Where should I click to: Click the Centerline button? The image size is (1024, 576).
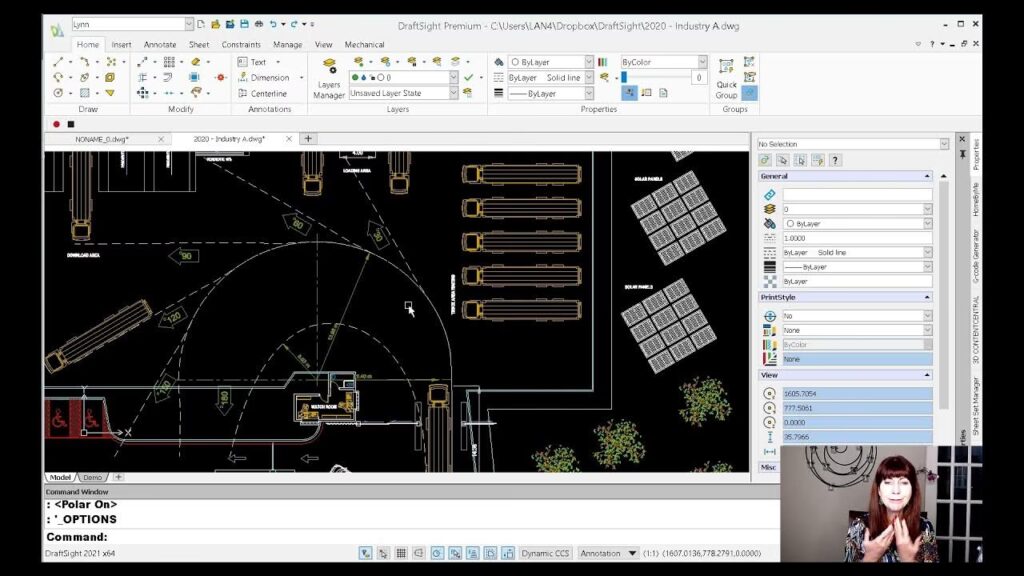coord(263,93)
